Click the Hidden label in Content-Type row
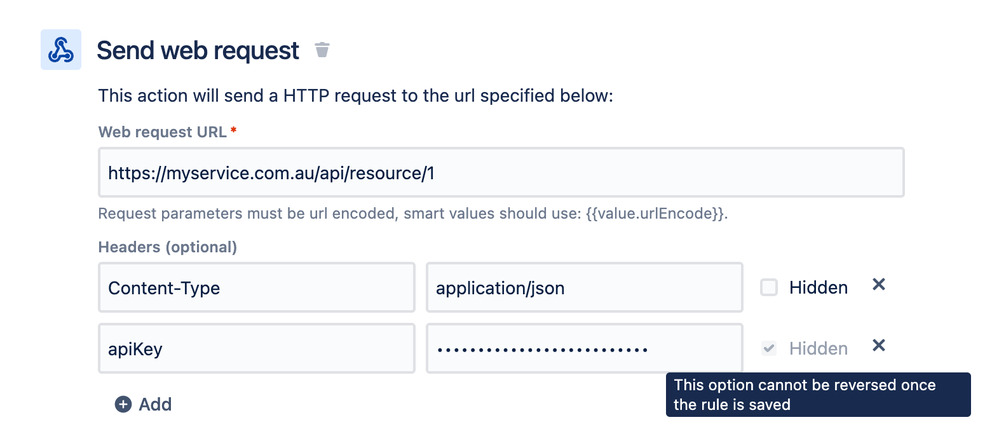The width and height of the screenshot is (999, 436). click(818, 287)
